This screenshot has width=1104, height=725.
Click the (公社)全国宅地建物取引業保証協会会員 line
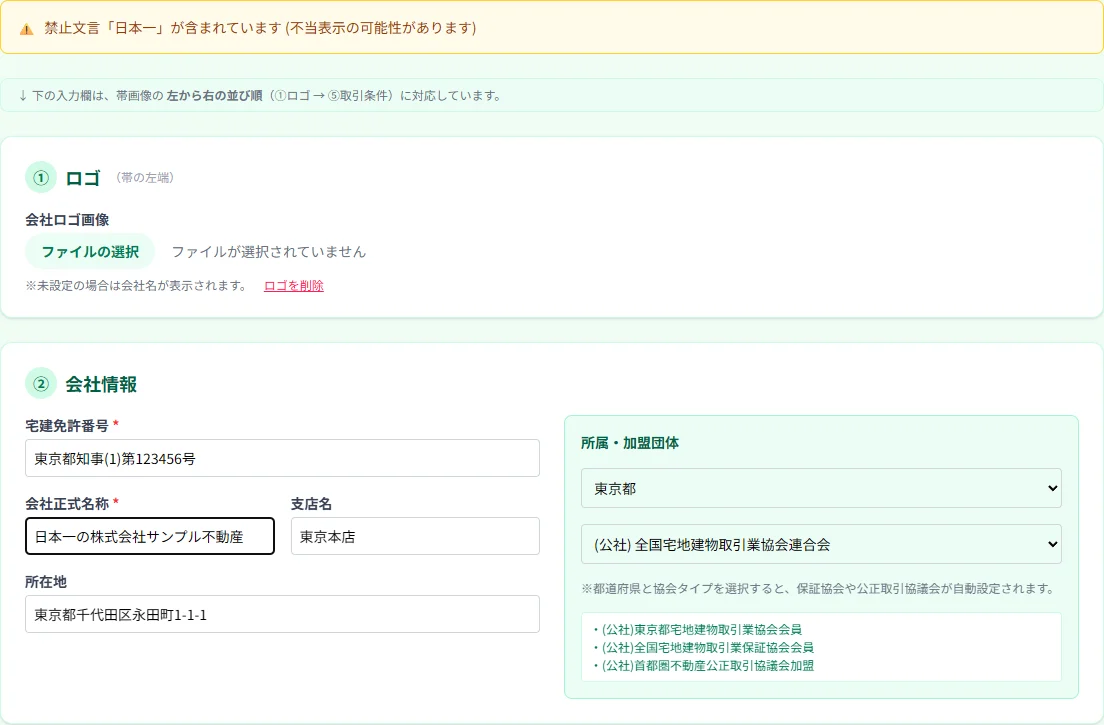coord(703,648)
